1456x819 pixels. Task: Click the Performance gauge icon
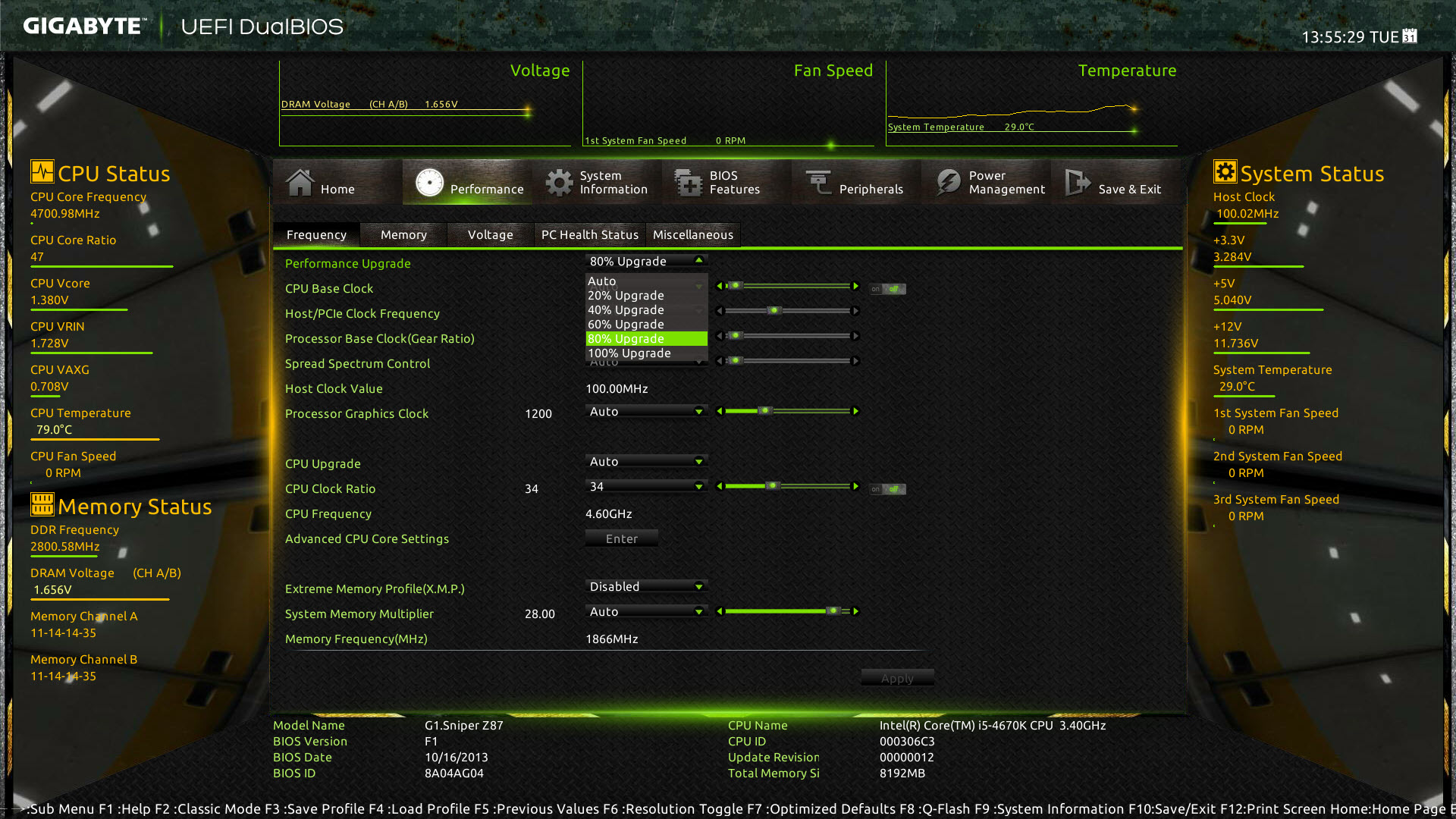click(429, 182)
